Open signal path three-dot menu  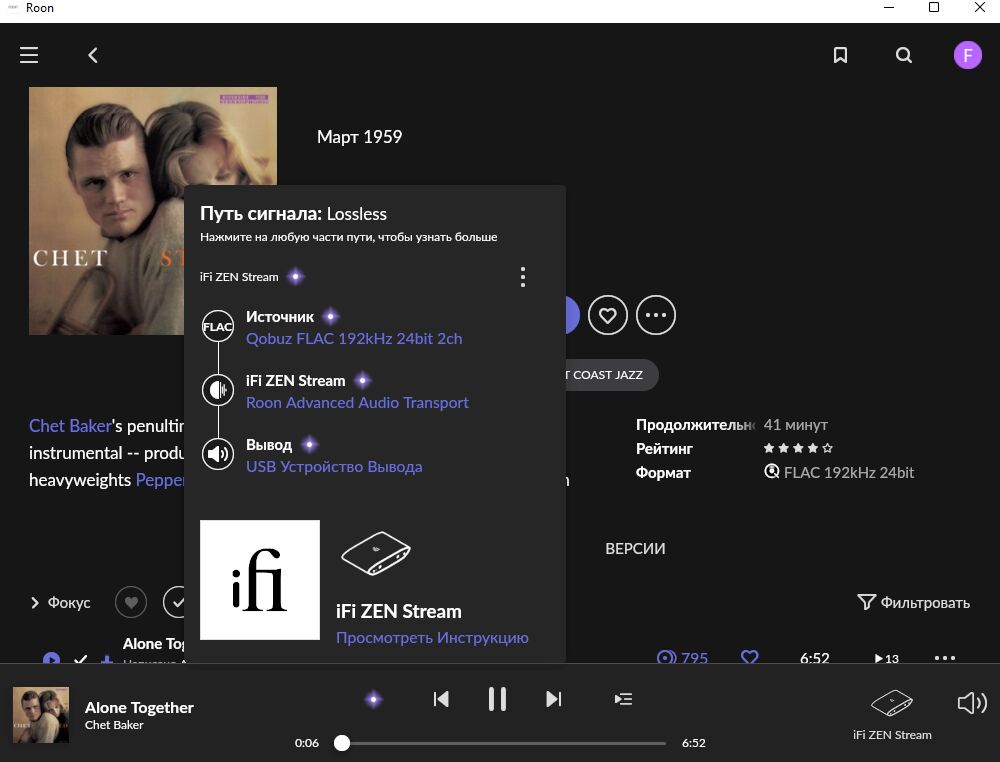tap(523, 277)
